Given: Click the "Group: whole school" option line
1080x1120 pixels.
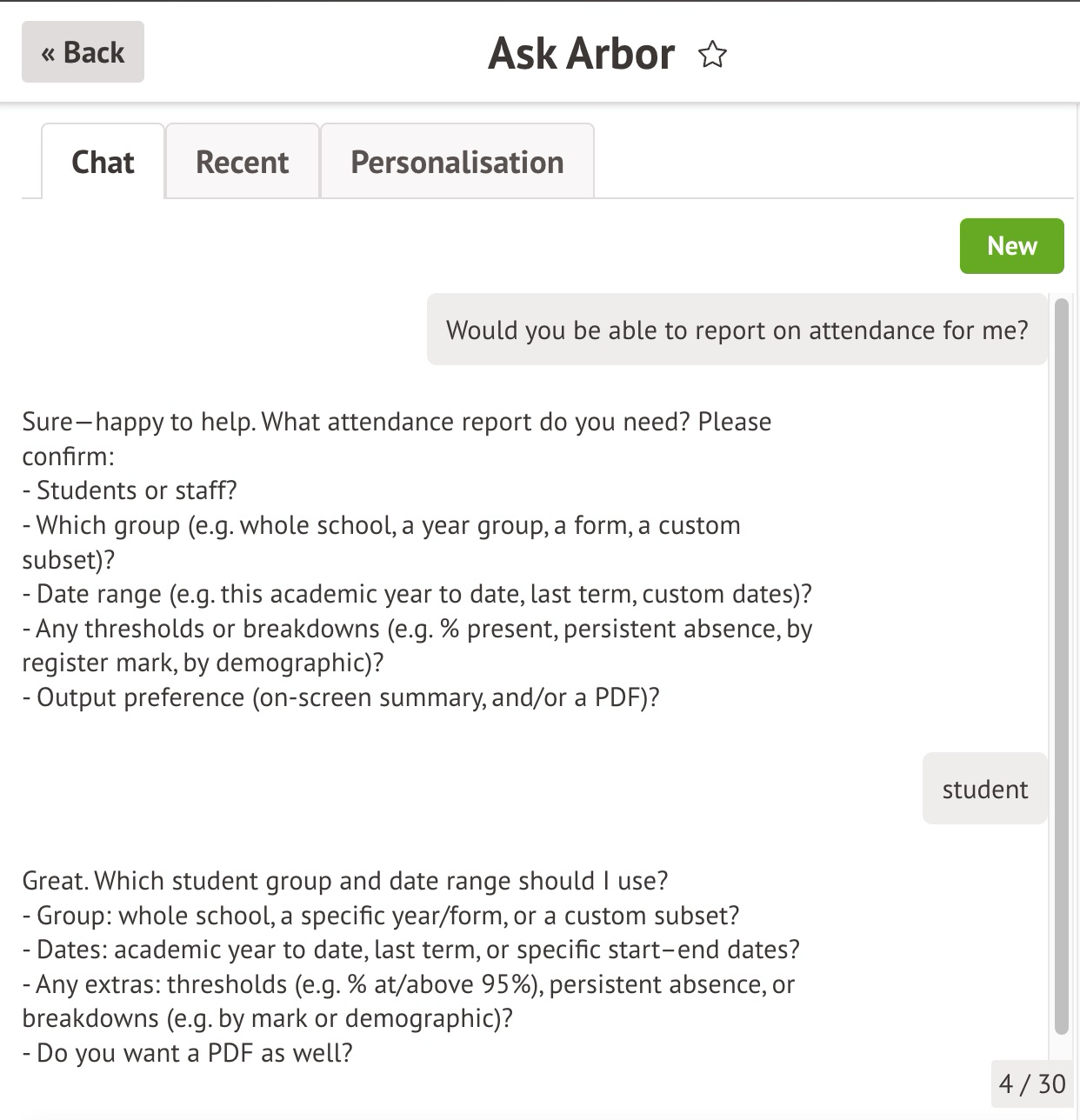Looking at the screenshot, I should tap(381, 916).
